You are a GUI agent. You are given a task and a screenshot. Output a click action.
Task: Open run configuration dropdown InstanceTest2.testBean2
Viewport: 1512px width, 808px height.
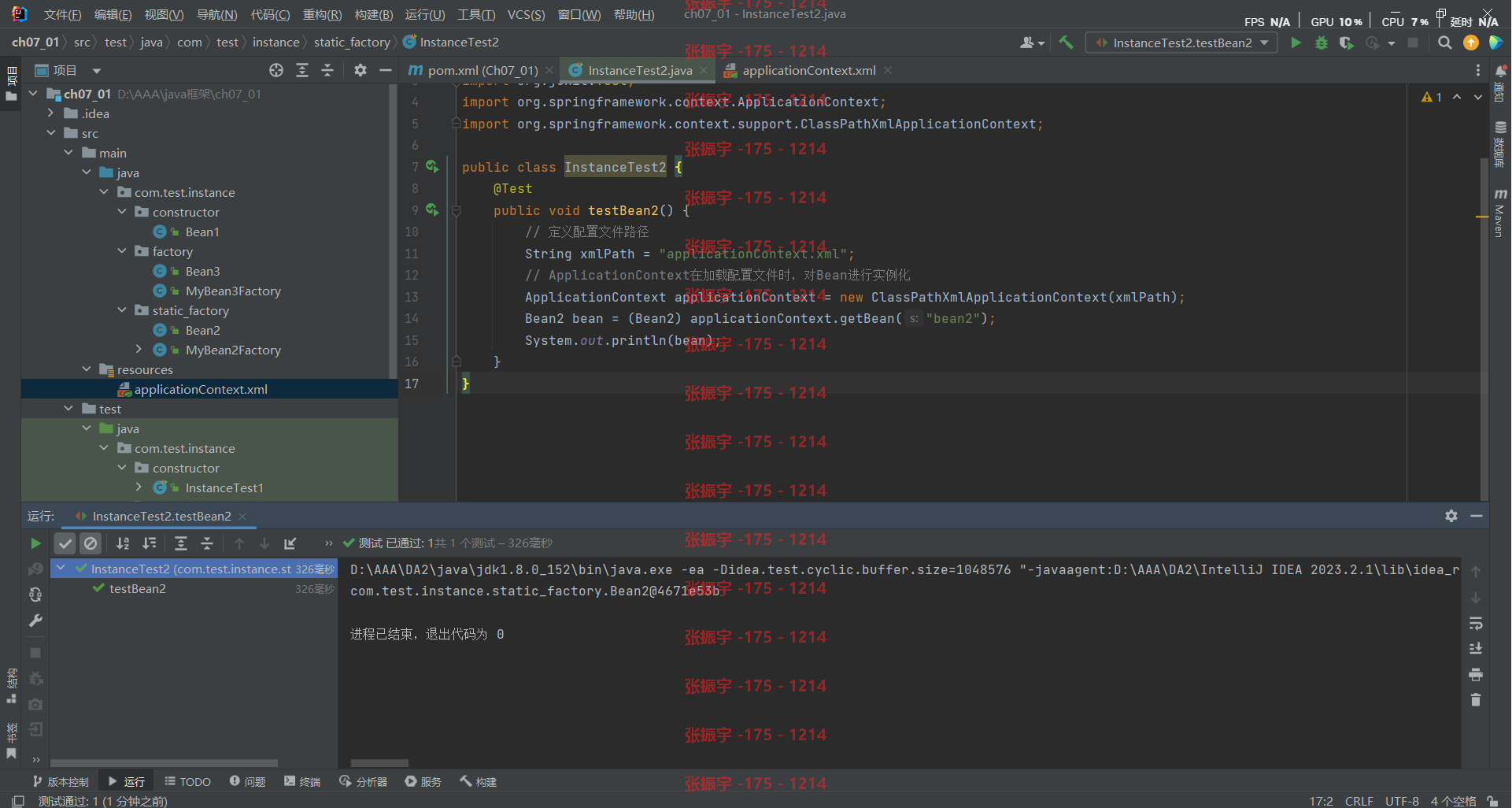[x=1181, y=43]
